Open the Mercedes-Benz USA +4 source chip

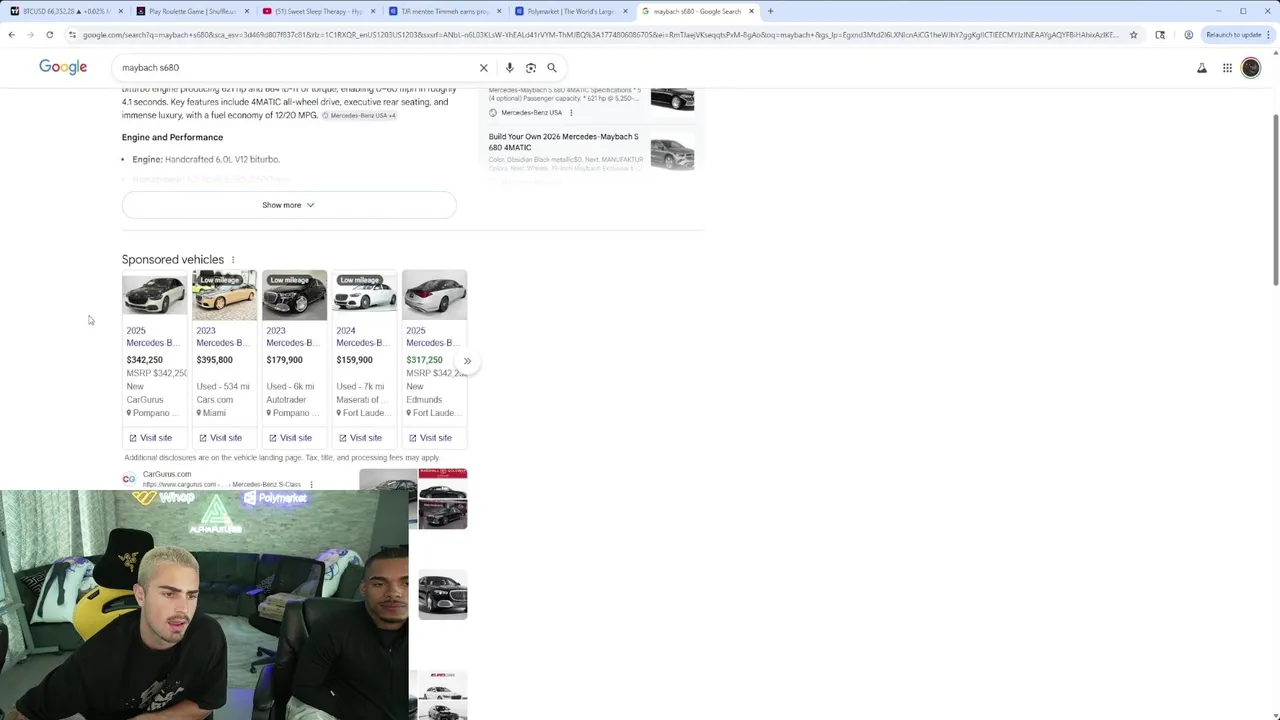[359, 116]
